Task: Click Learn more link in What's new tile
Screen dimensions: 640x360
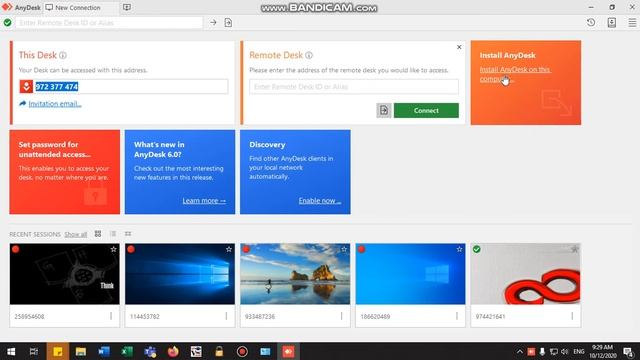Action: coord(204,200)
